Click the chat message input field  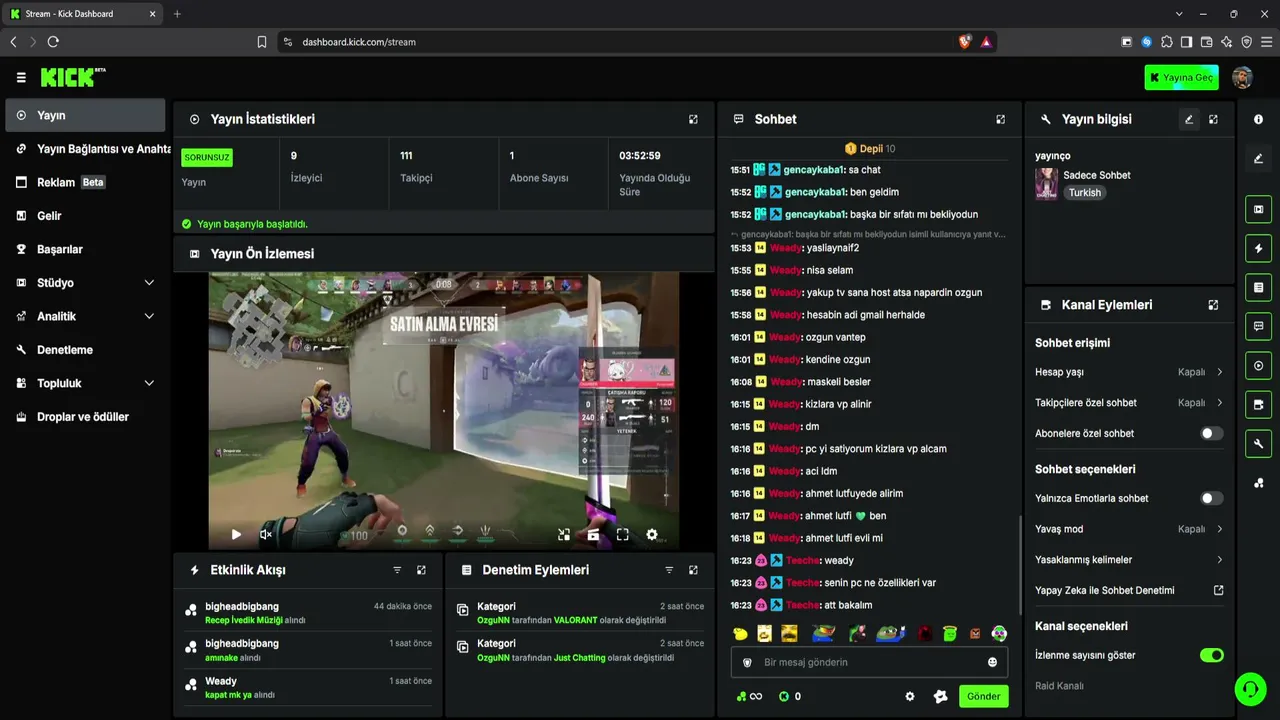(x=869, y=662)
